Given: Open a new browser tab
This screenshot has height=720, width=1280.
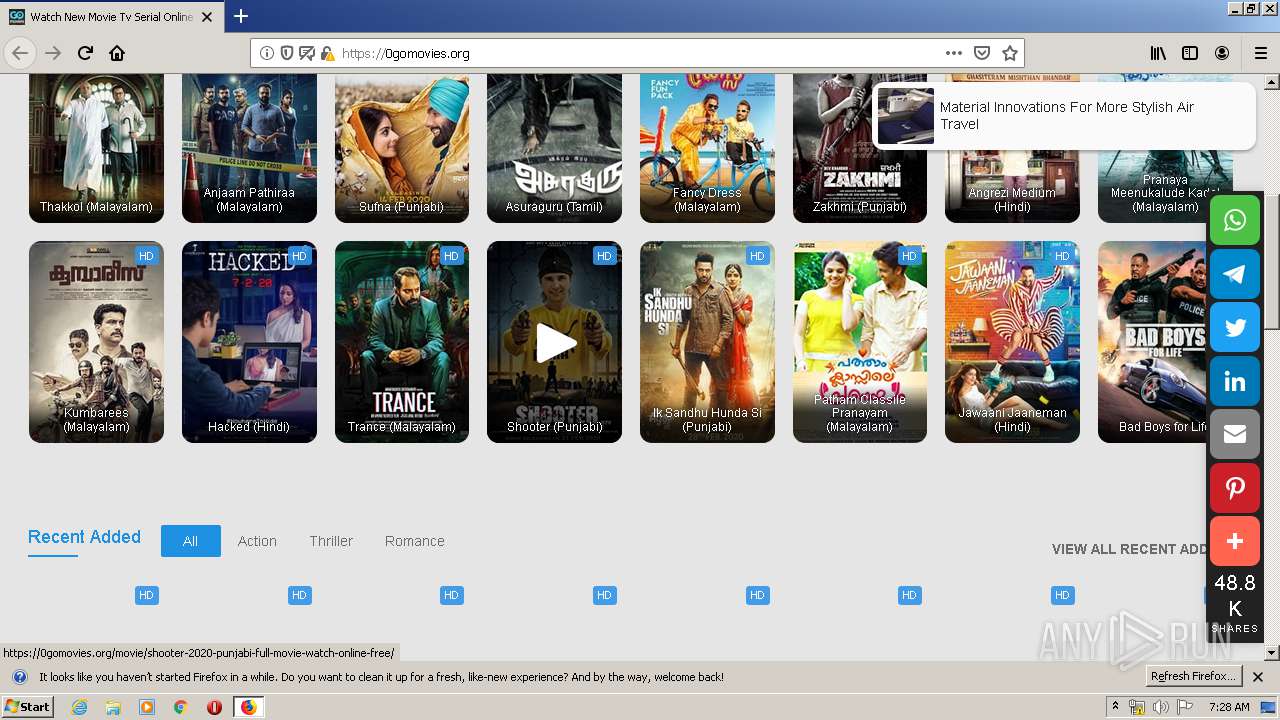Looking at the screenshot, I should pos(241,16).
